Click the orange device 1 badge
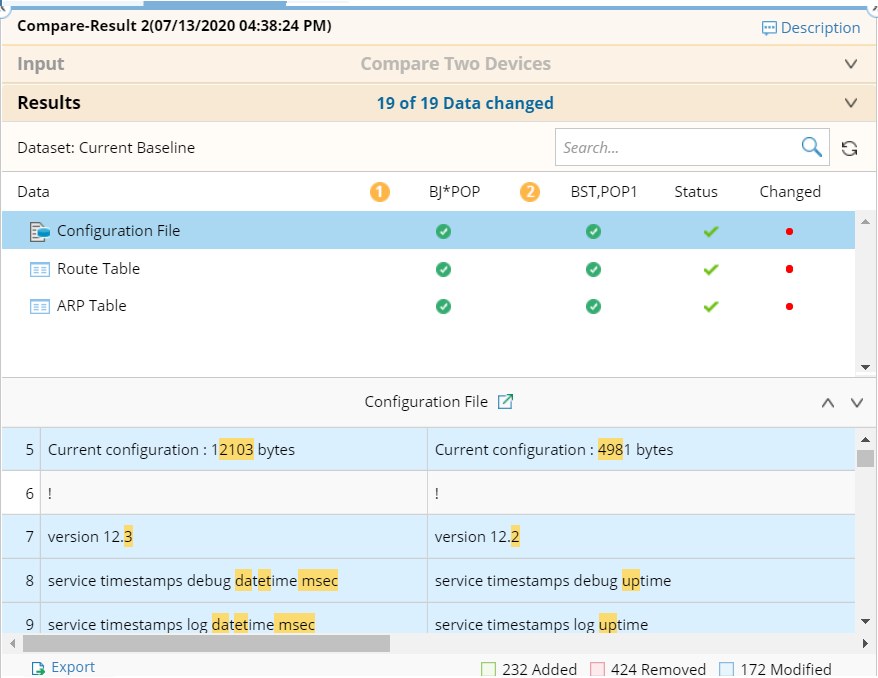Image resolution: width=878 pixels, height=678 pixels. (380, 192)
